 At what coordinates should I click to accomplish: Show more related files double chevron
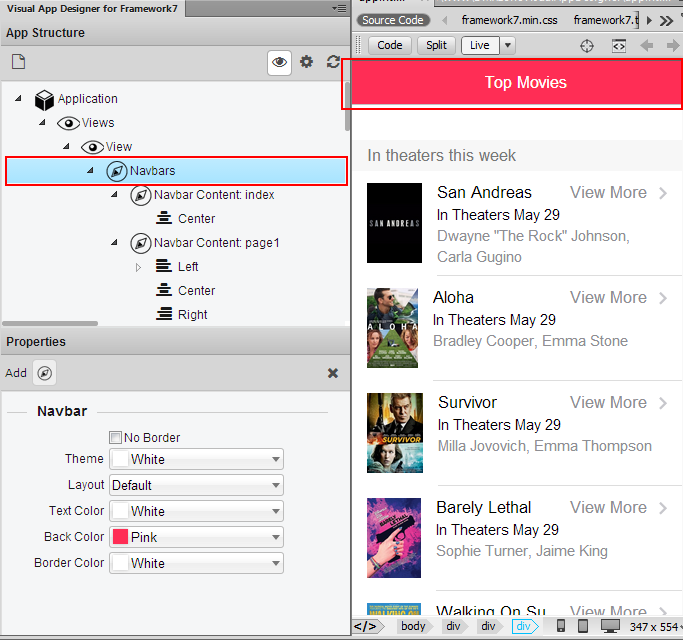click(x=666, y=20)
